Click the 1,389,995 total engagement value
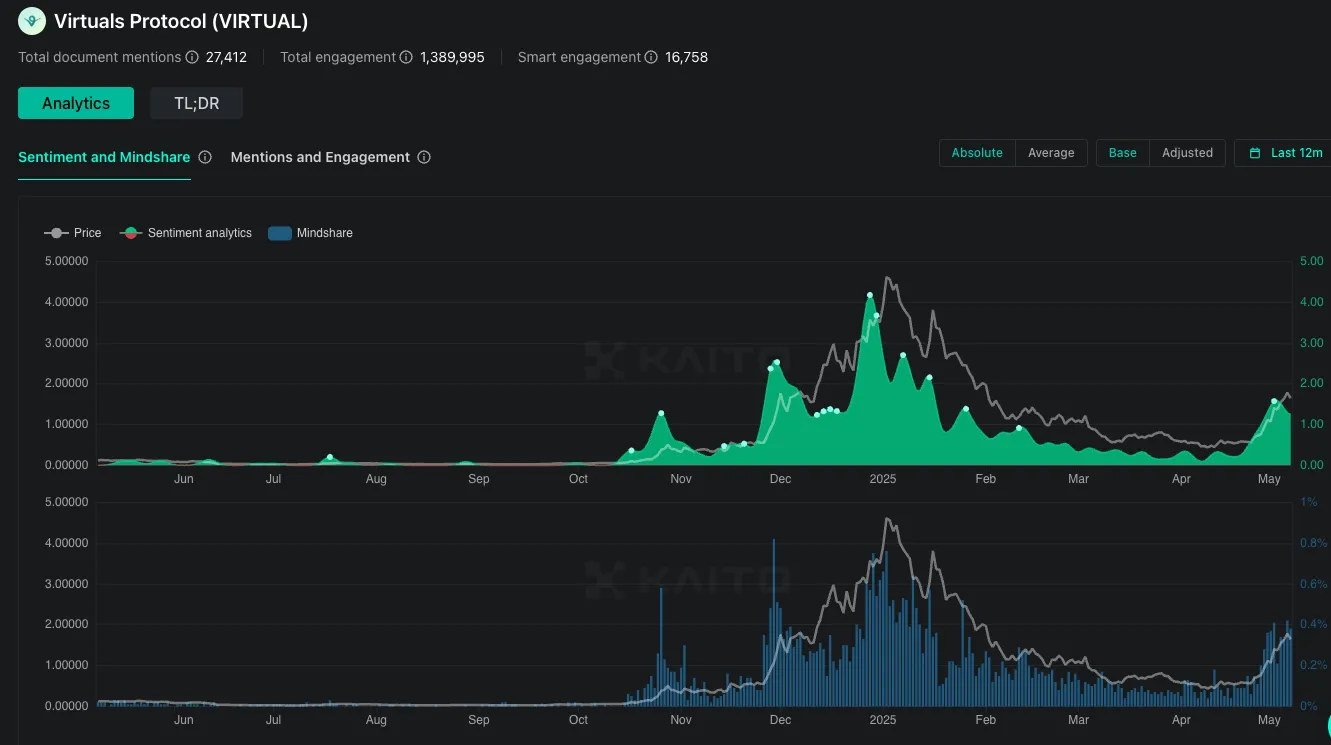This screenshot has height=745, width=1331. (x=452, y=57)
